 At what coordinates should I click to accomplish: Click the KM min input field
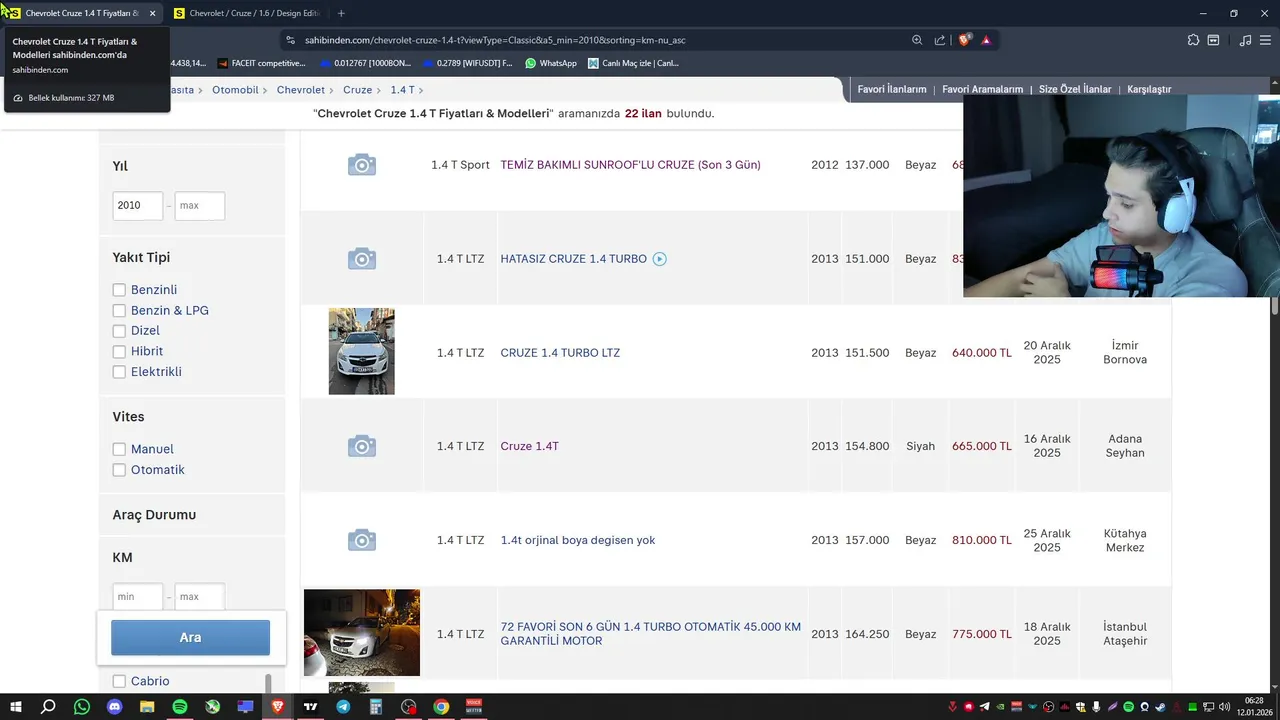tap(138, 597)
